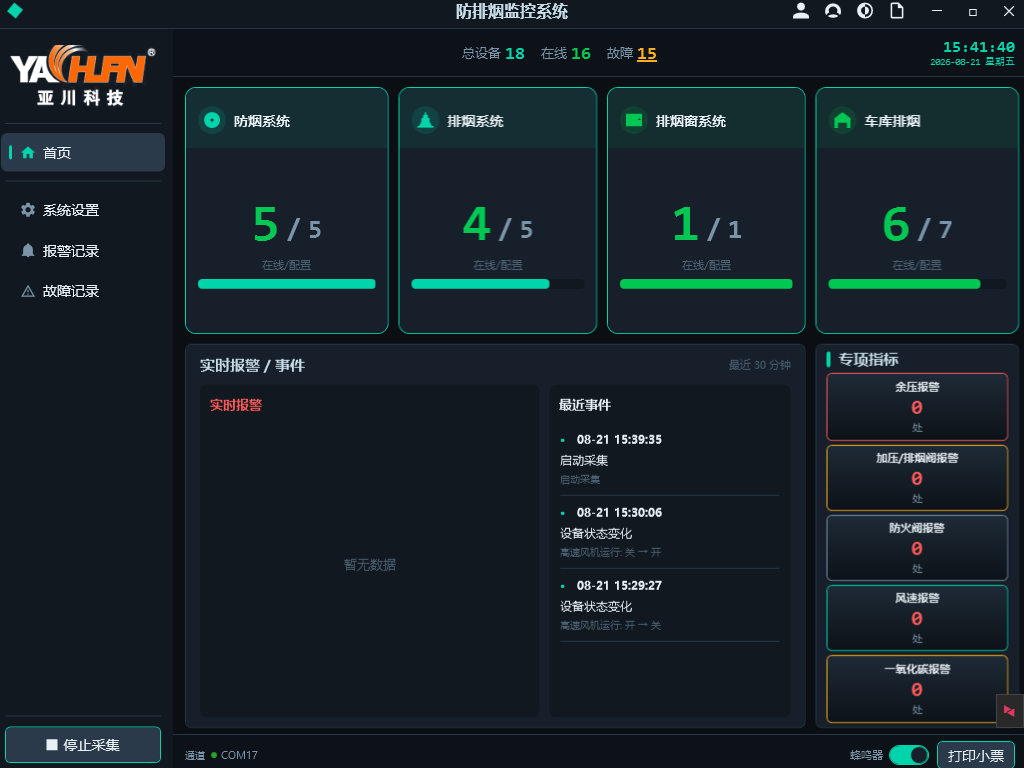Click the 排烟窗系统 progress bar
This screenshot has width=1024, height=768.
(706, 284)
